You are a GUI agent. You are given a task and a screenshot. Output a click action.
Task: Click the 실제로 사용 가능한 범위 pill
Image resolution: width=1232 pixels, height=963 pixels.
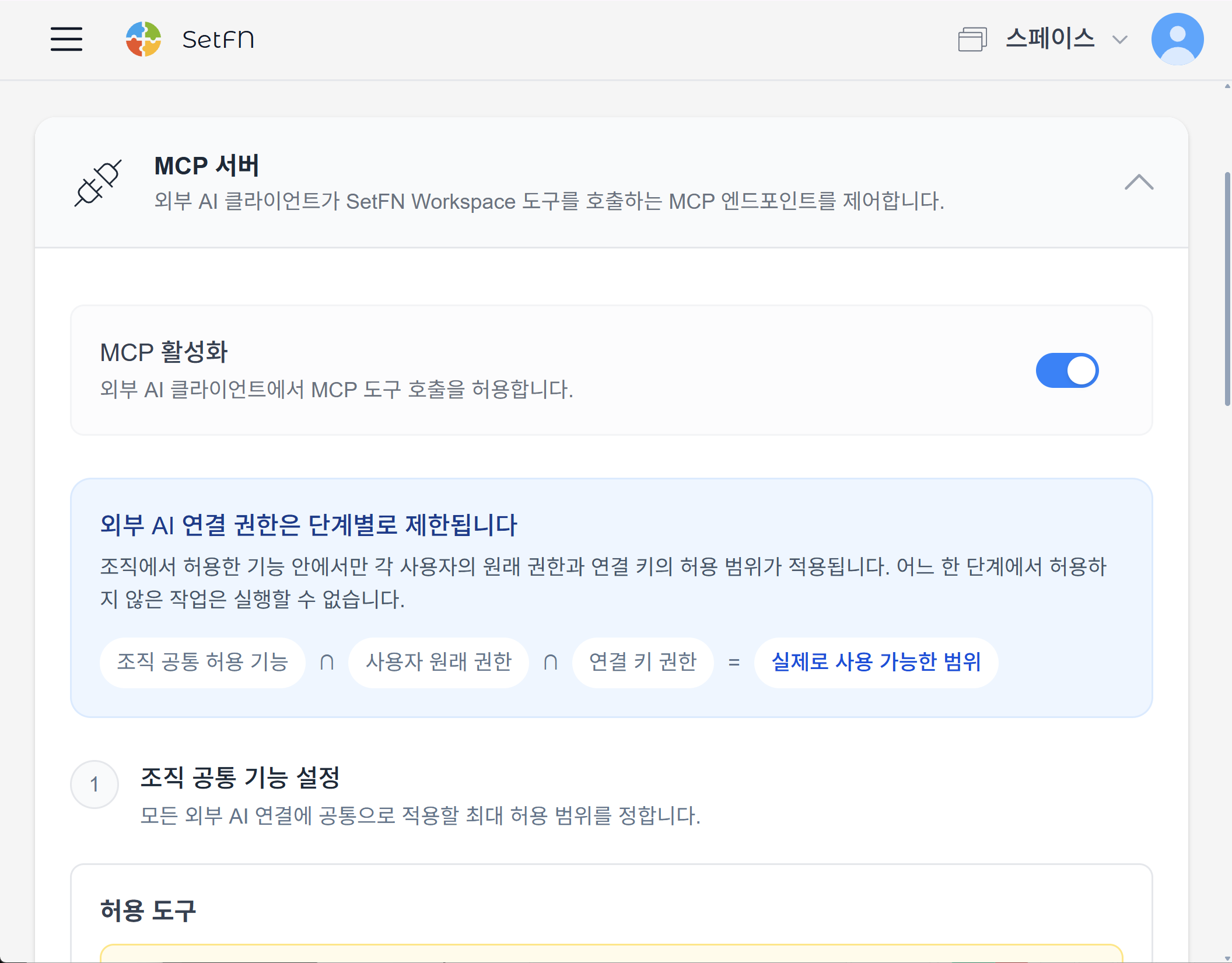[x=876, y=662]
